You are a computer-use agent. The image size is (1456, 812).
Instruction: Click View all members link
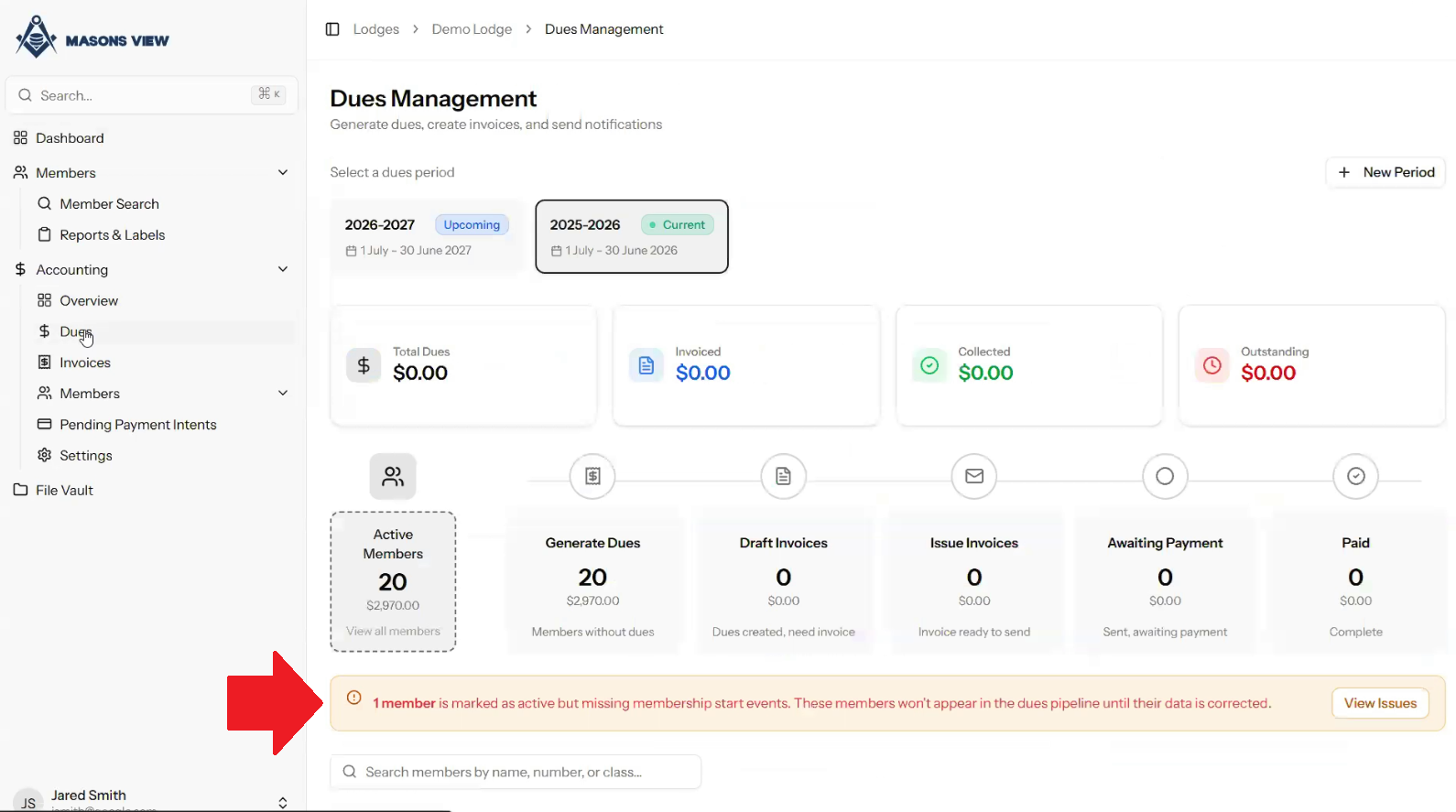(x=393, y=632)
